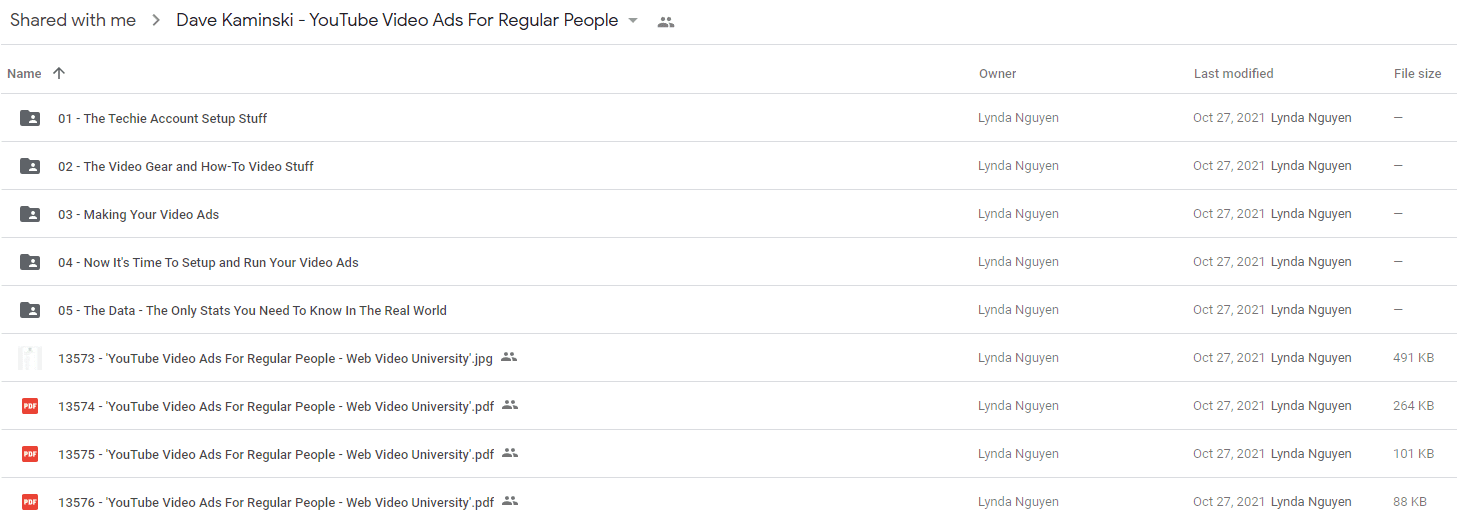Image resolution: width=1457 pixels, height=521 pixels.
Task: Click the File size column header
Action: [x=1417, y=73]
